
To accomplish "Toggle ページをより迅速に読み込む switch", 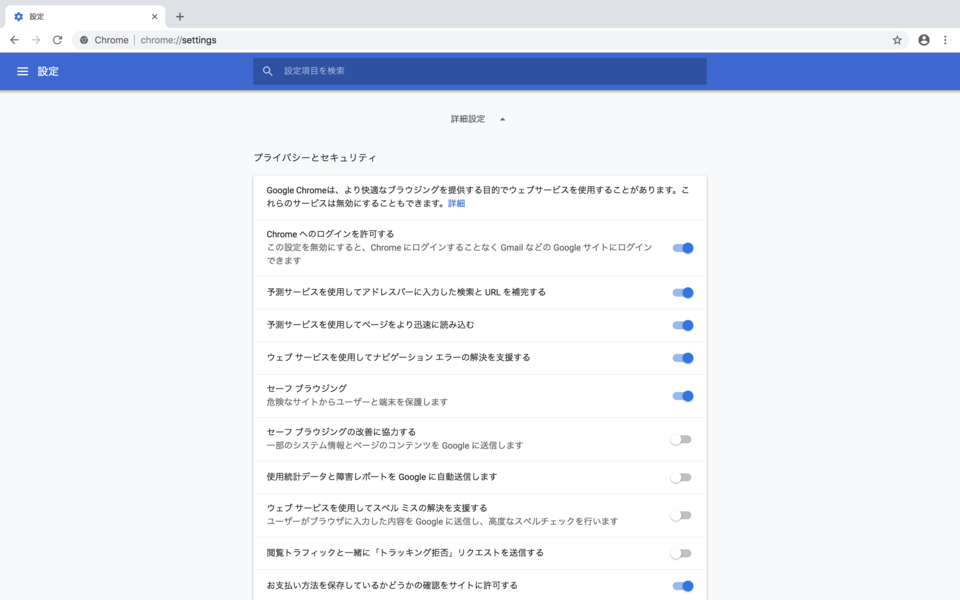I will click(x=683, y=325).
